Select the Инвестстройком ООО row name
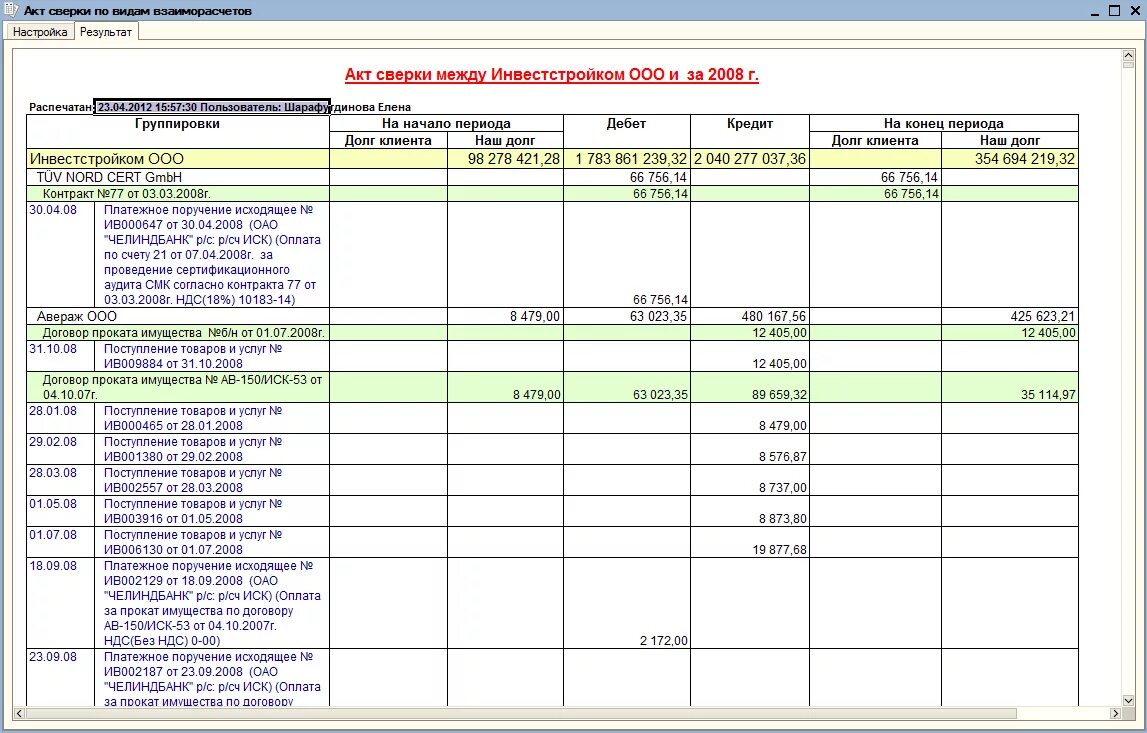Screen dimensions: 1147x733 (107, 159)
